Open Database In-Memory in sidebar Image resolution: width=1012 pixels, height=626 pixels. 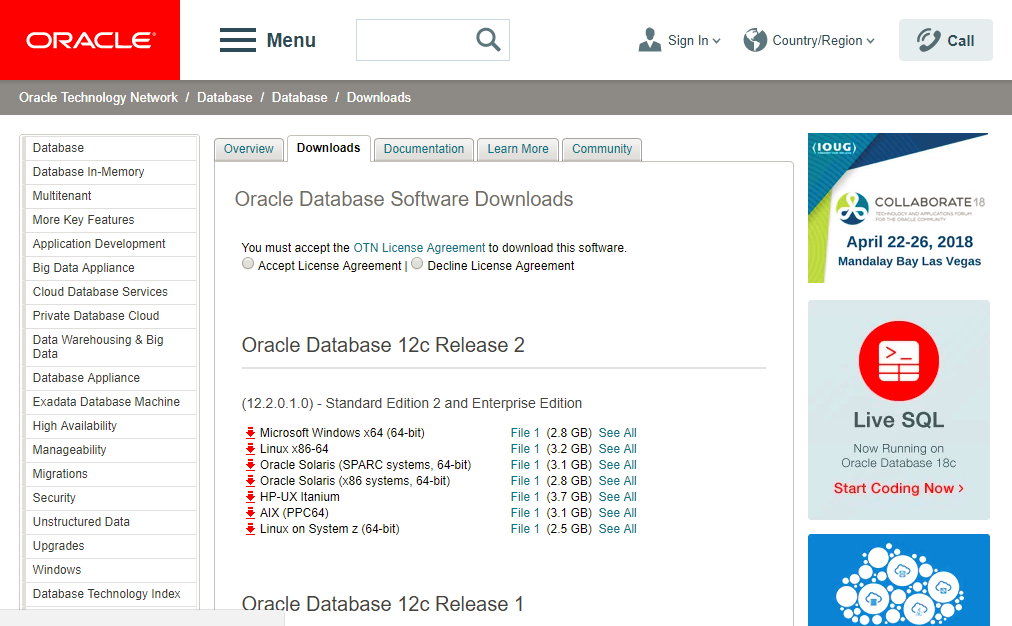click(110, 172)
